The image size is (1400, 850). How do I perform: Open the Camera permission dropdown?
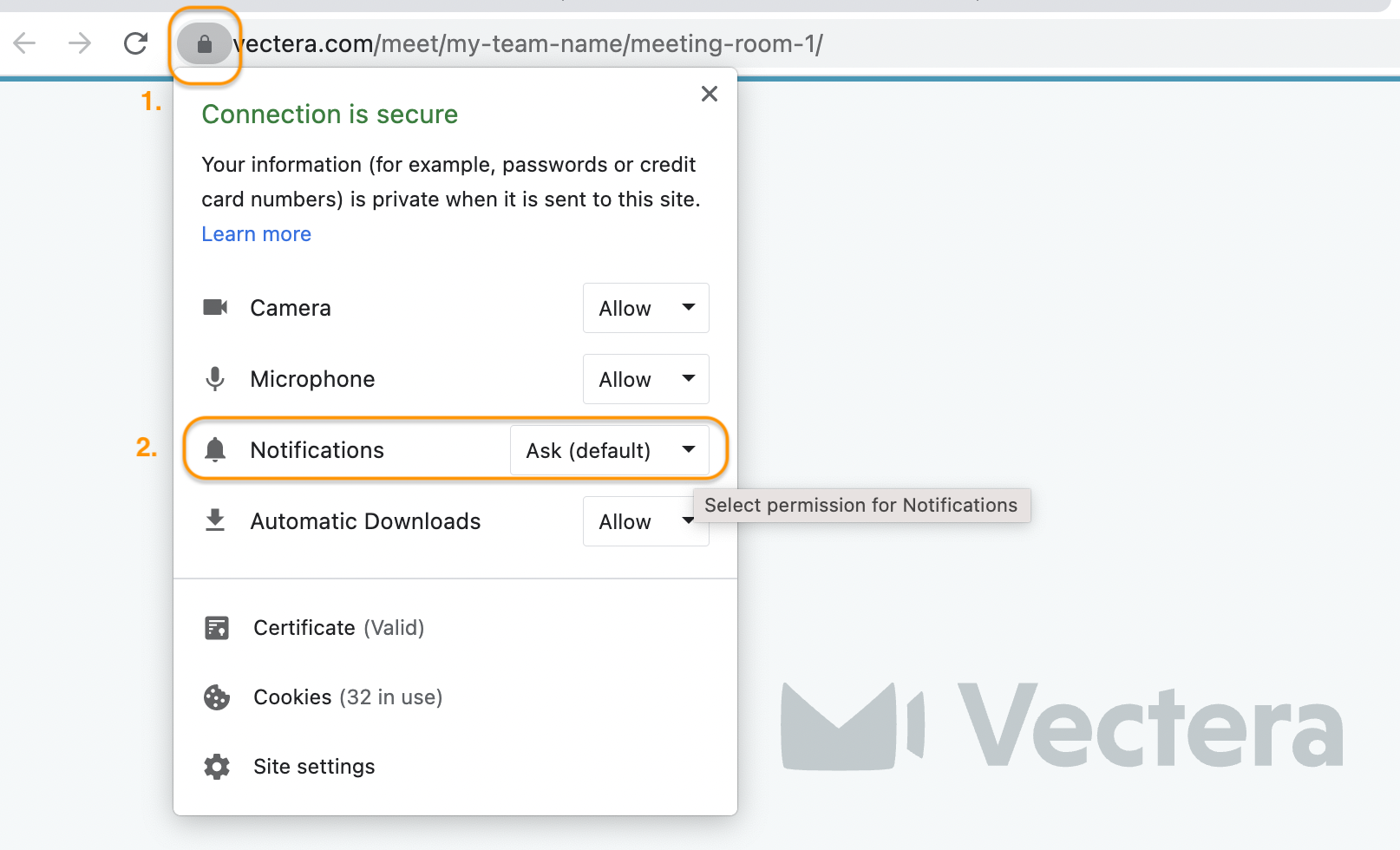click(646, 308)
